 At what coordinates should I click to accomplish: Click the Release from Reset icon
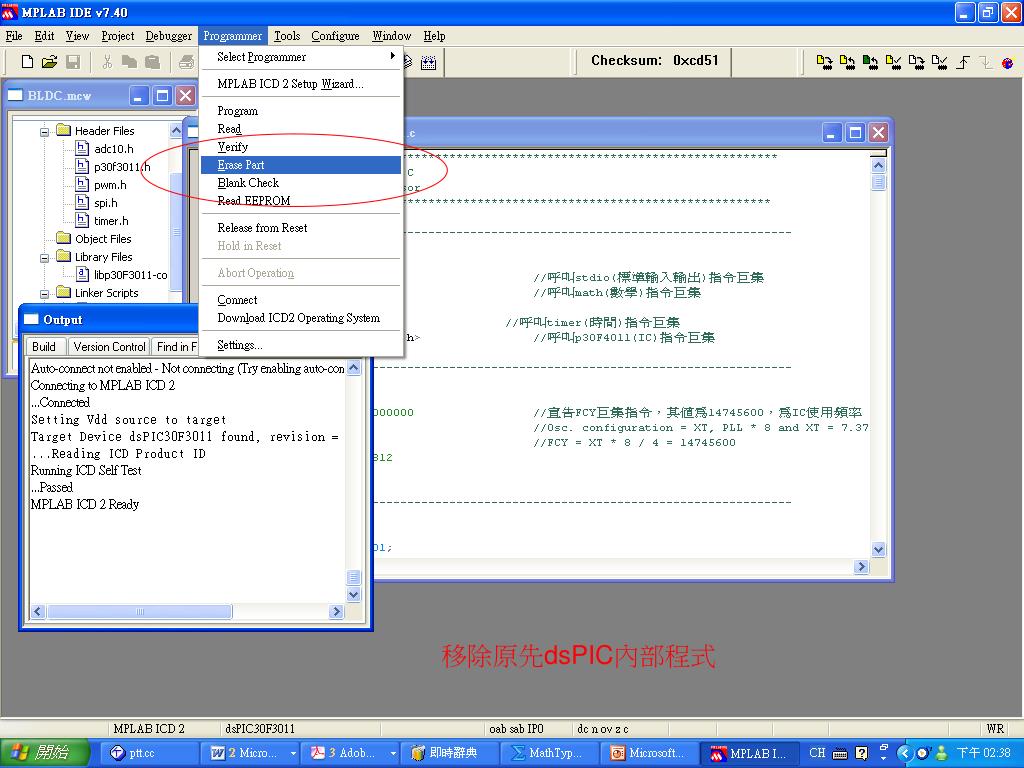963,62
